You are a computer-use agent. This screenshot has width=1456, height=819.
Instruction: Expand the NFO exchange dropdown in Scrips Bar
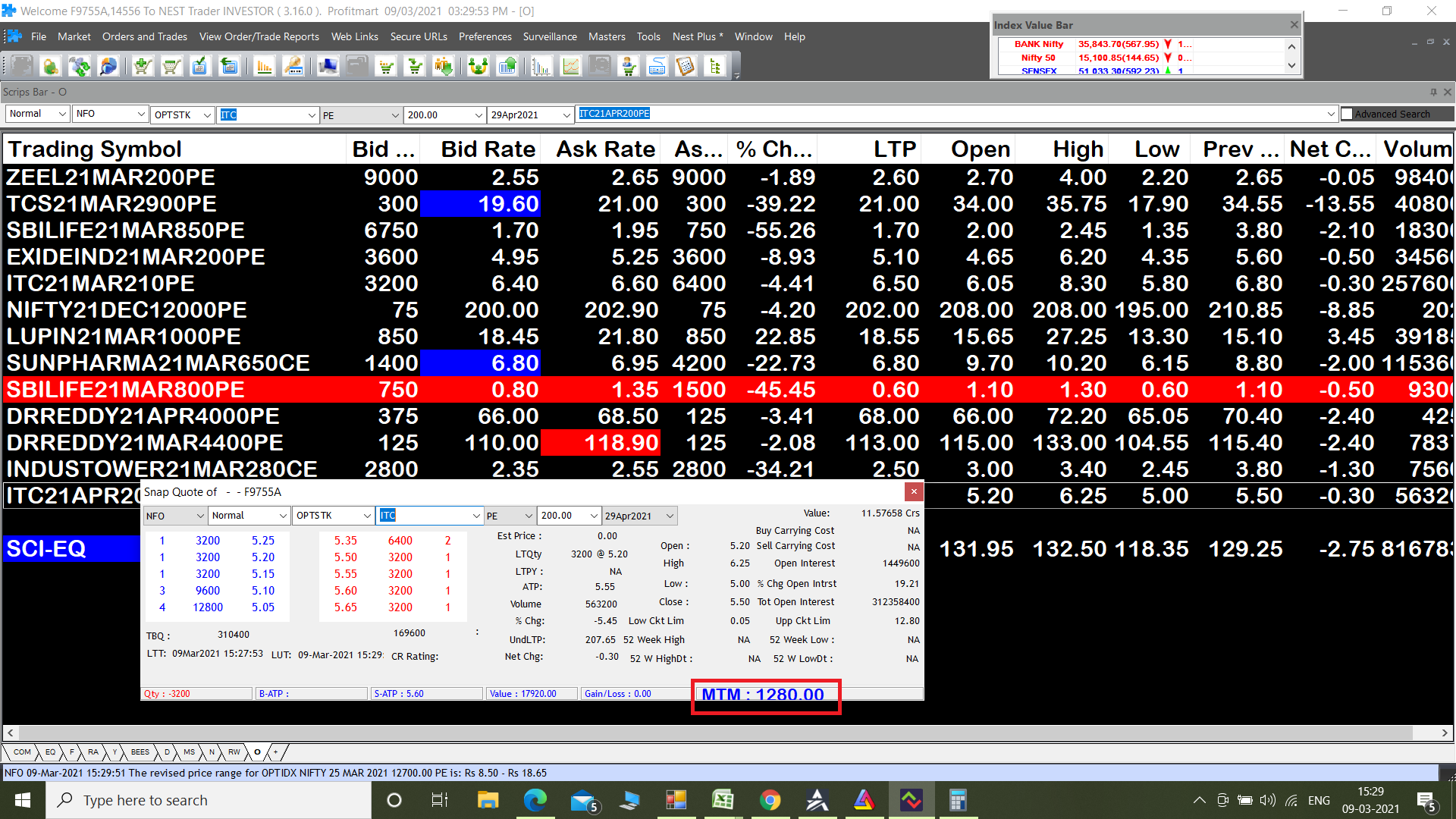tap(141, 114)
